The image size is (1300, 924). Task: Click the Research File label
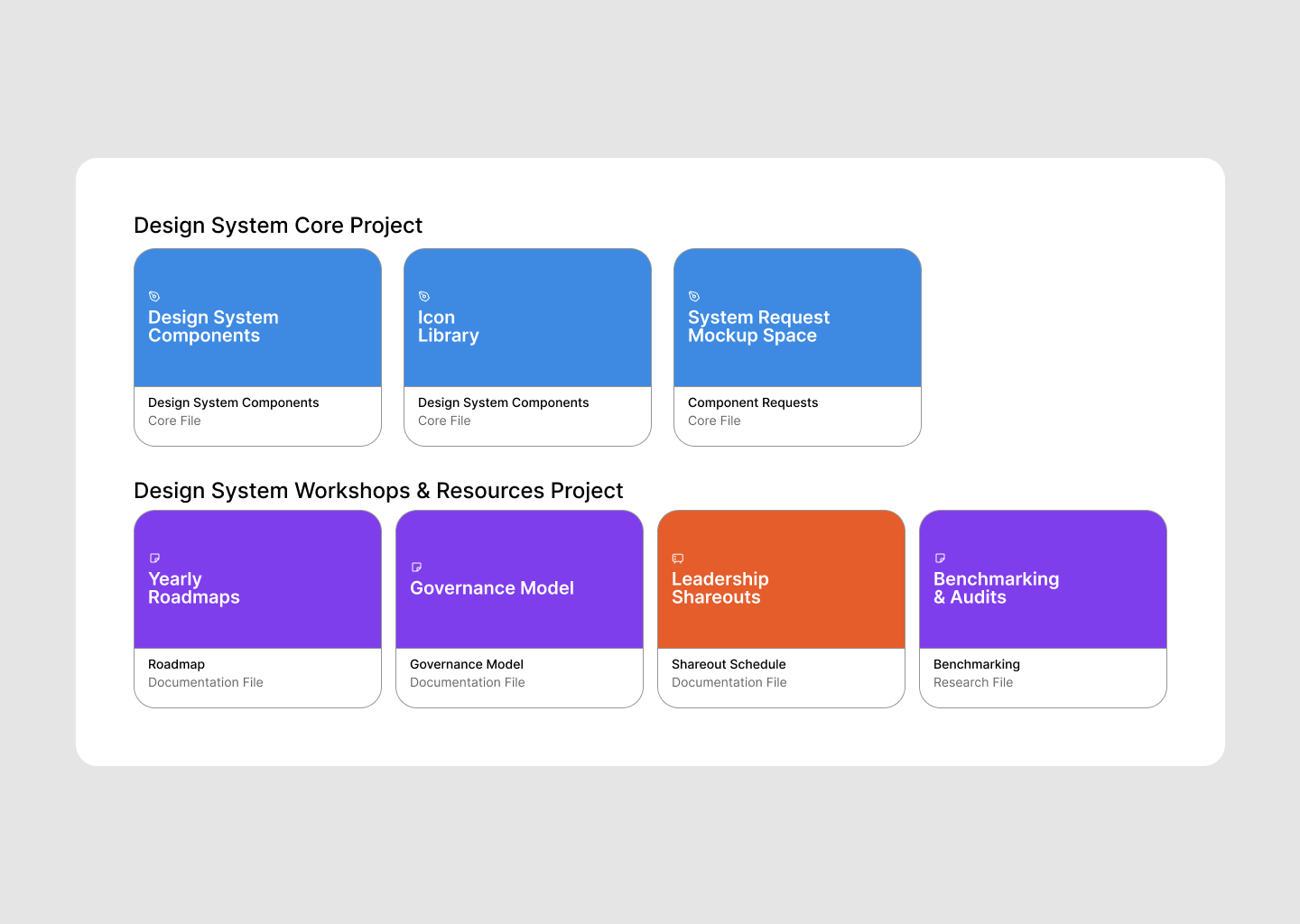[x=973, y=682]
